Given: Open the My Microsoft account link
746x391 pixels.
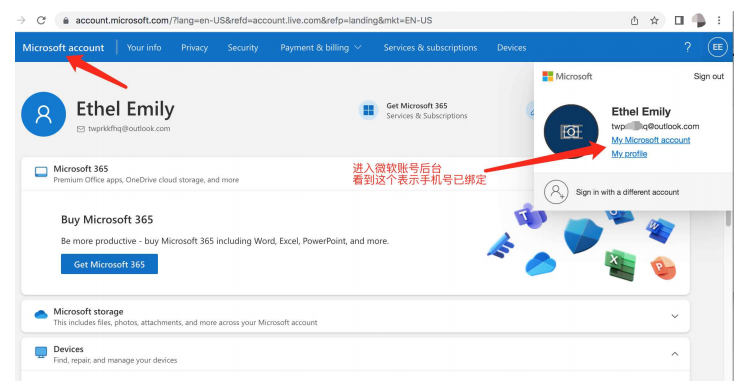Looking at the screenshot, I should pyautogui.click(x=650, y=140).
